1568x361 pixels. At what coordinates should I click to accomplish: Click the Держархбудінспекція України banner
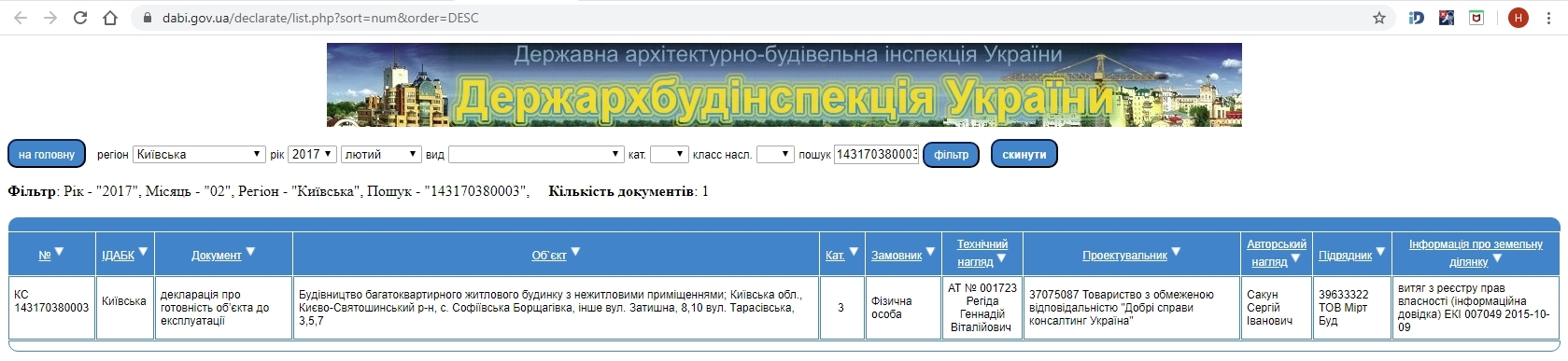click(x=784, y=85)
